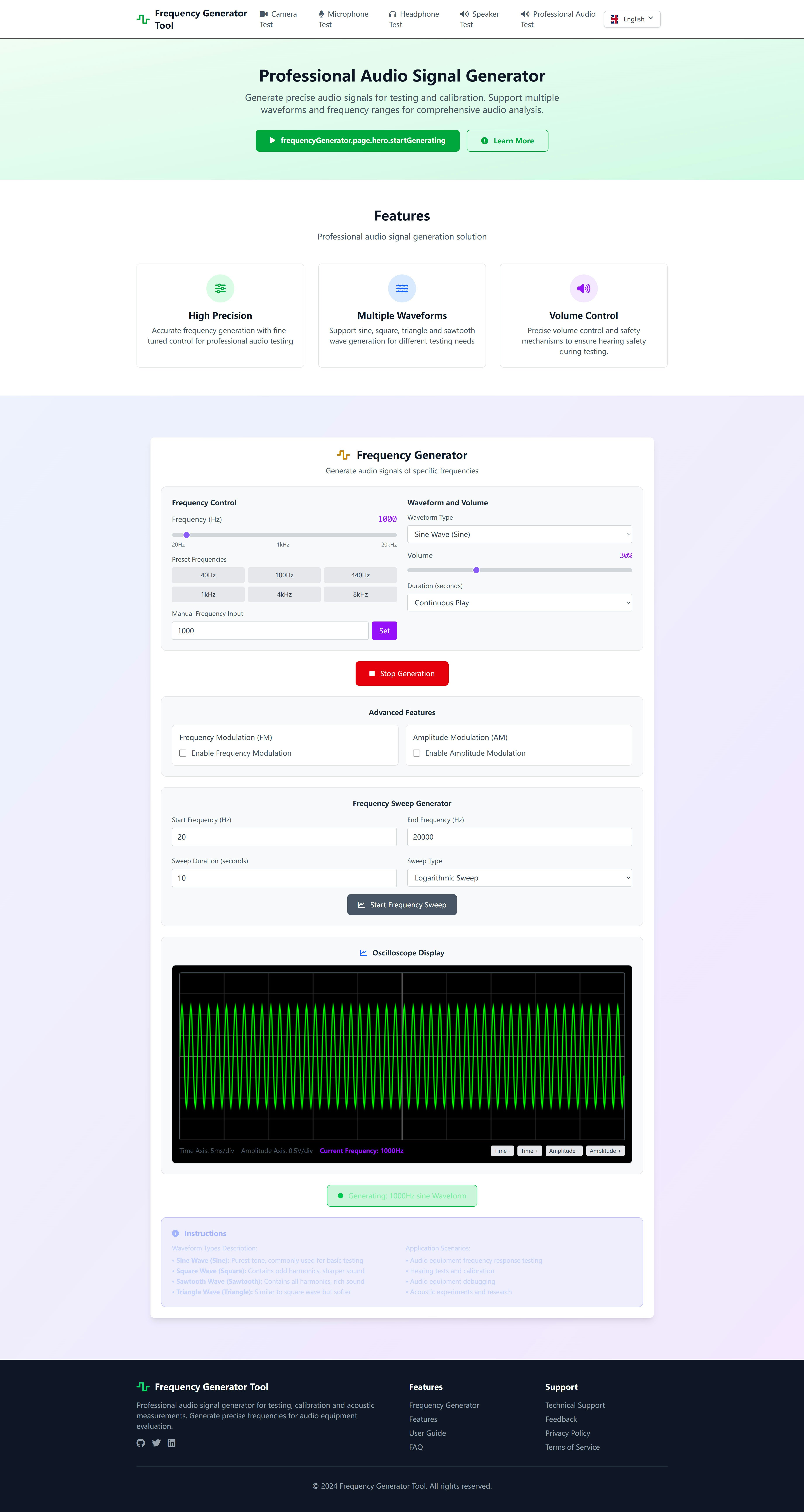Viewport: 804px width, 1512px height.
Task: Click Frequency Generator Tool header title
Action: pyautogui.click(x=201, y=19)
